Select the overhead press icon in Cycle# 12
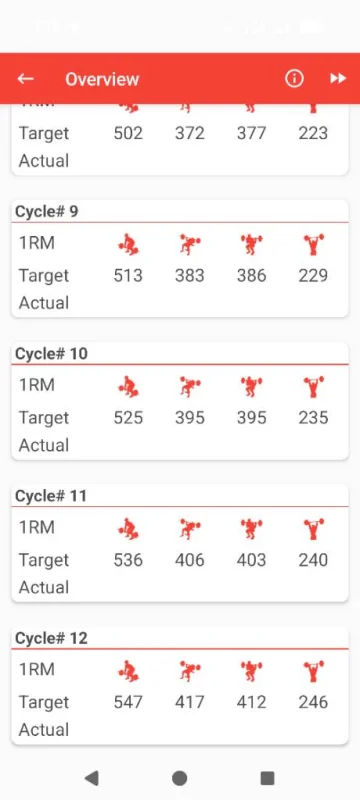The width and height of the screenshot is (360, 800). [313, 671]
